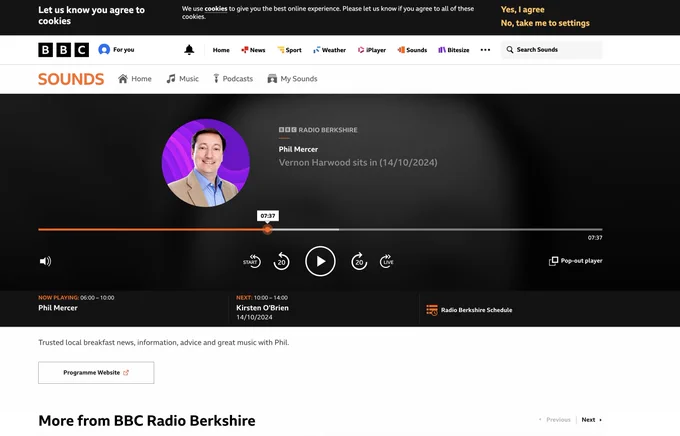The height and width of the screenshot is (436, 680).
Task: Toggle the volume speaker icon
Action: point(46,261)
